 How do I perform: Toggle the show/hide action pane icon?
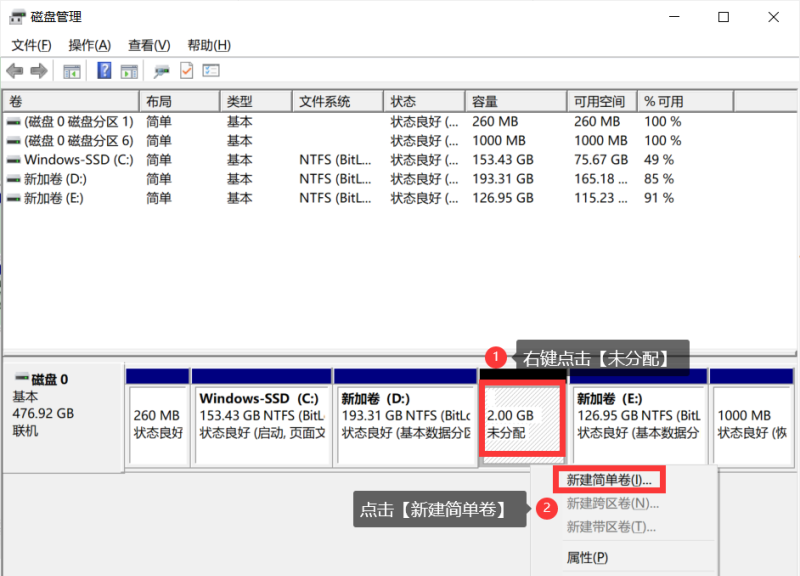tap(129, 71)
